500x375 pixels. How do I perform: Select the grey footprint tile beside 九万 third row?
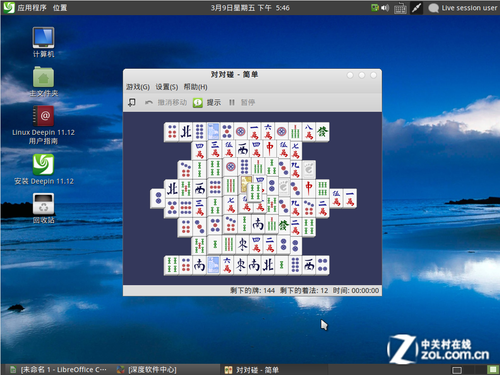tap(309, 169)
